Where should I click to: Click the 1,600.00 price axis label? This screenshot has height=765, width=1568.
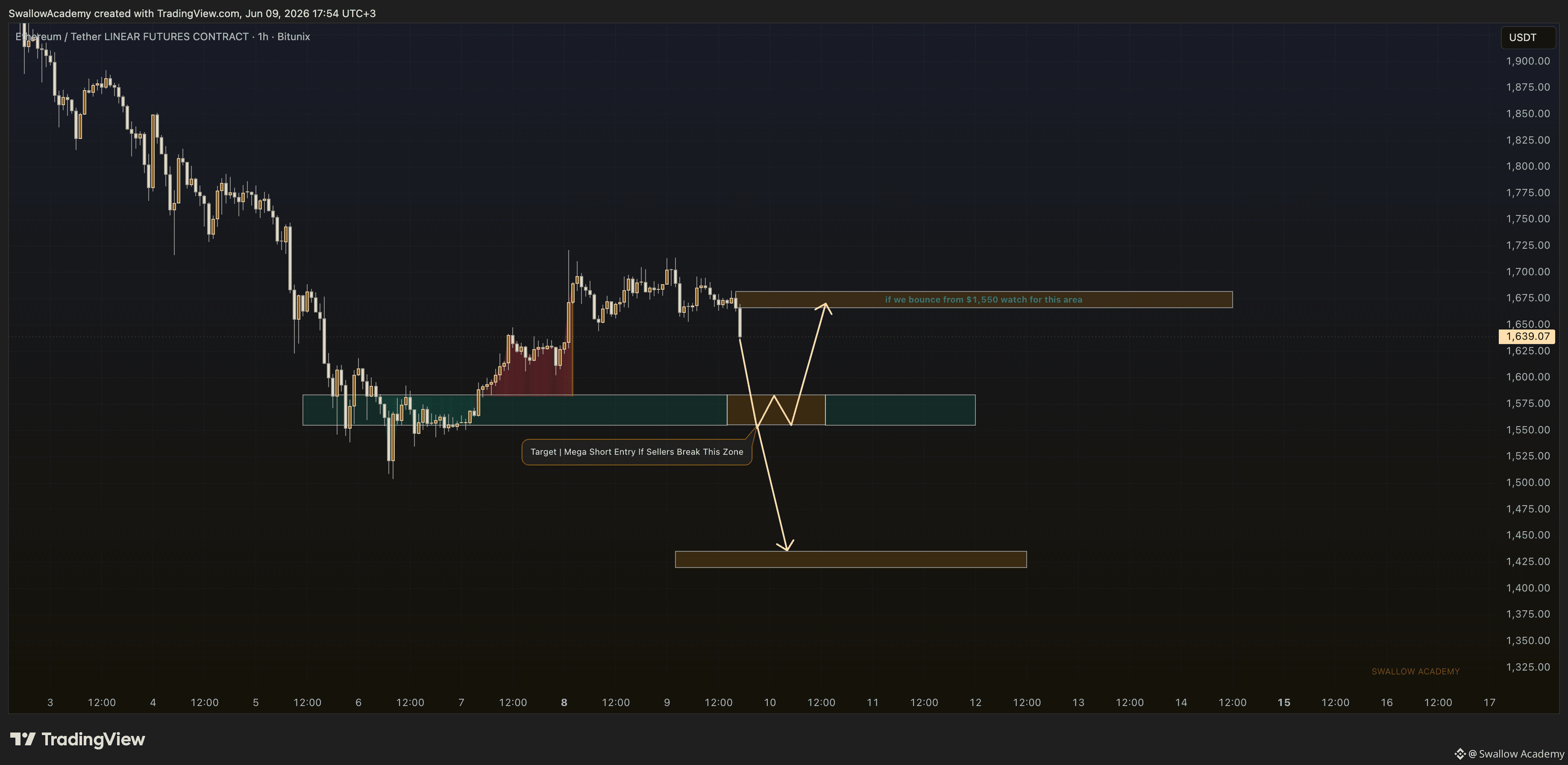point(1528,377)
